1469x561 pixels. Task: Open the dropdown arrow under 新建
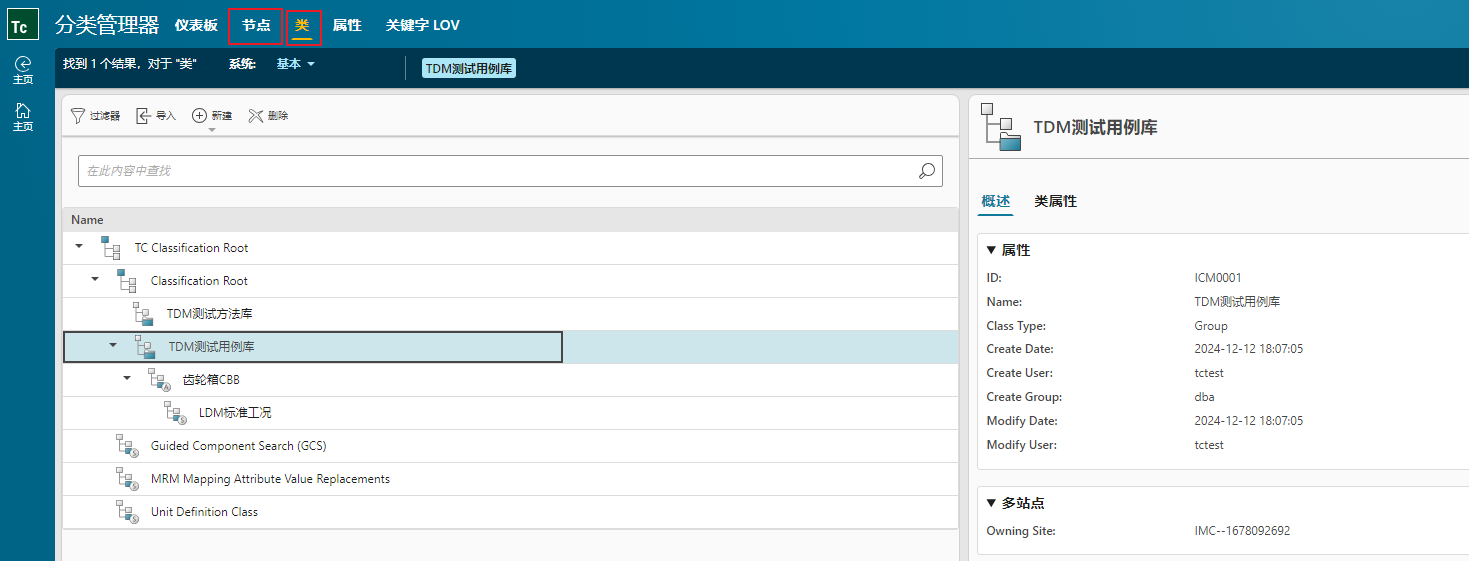click(x=211, y=129)
